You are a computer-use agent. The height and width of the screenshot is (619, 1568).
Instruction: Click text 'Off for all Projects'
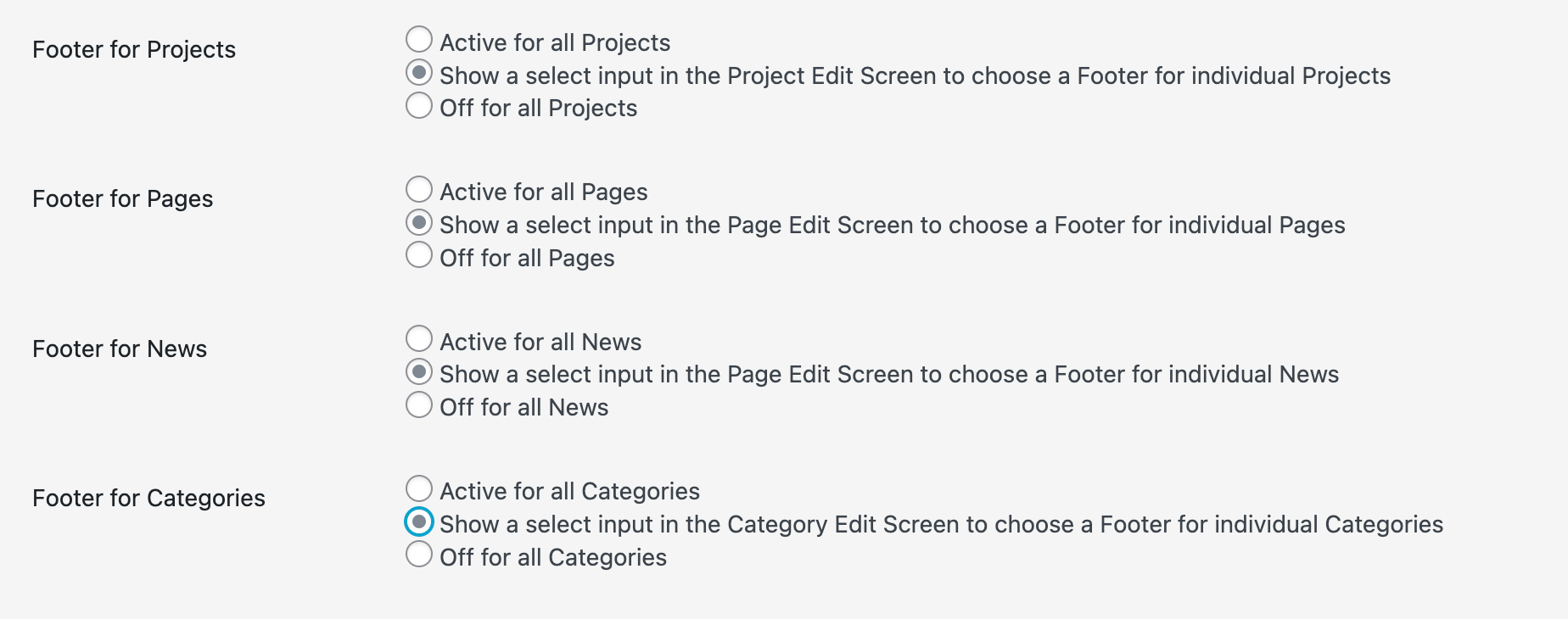(x=537, y=107)
